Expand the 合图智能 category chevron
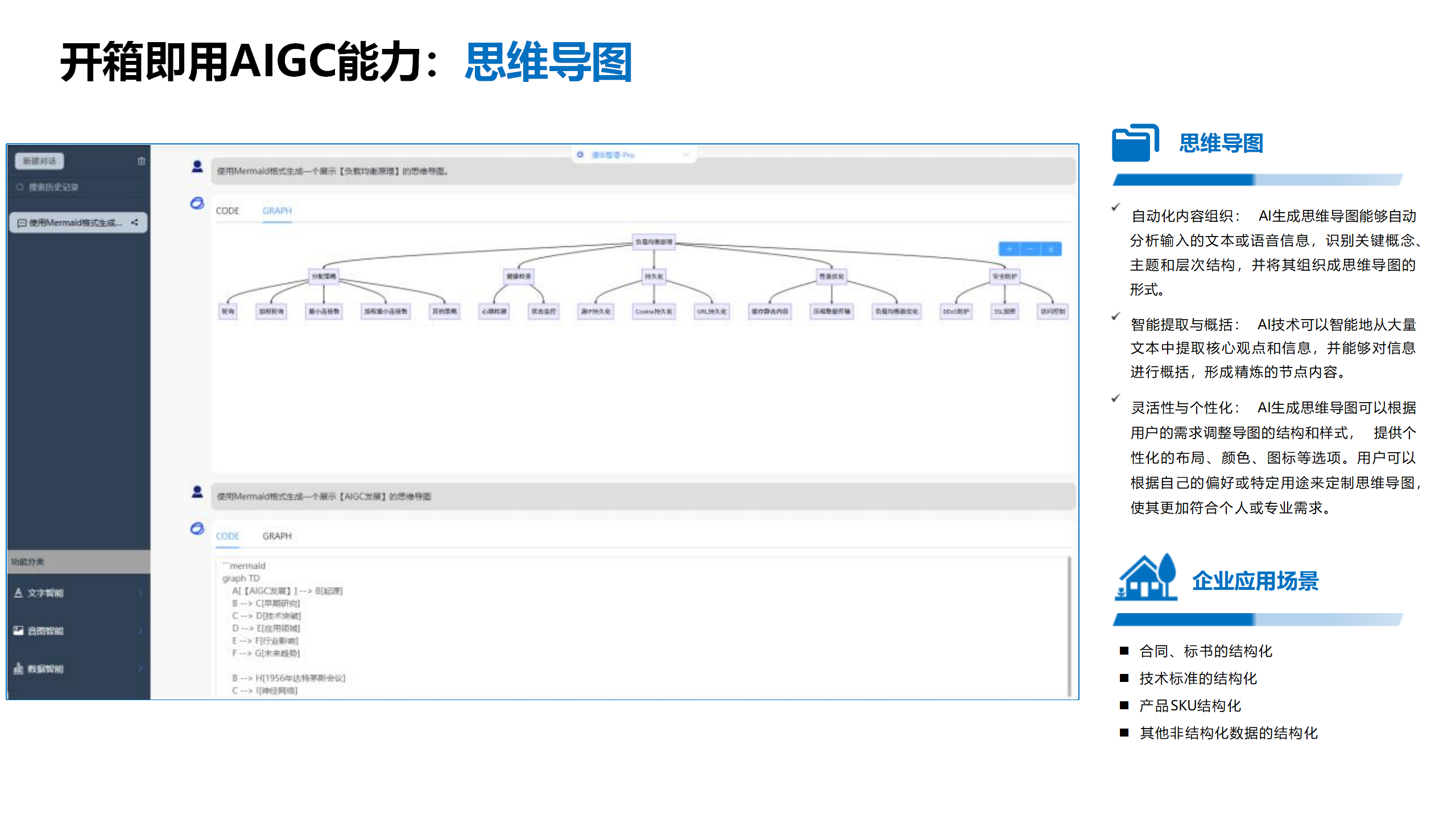 coord(140,630)
